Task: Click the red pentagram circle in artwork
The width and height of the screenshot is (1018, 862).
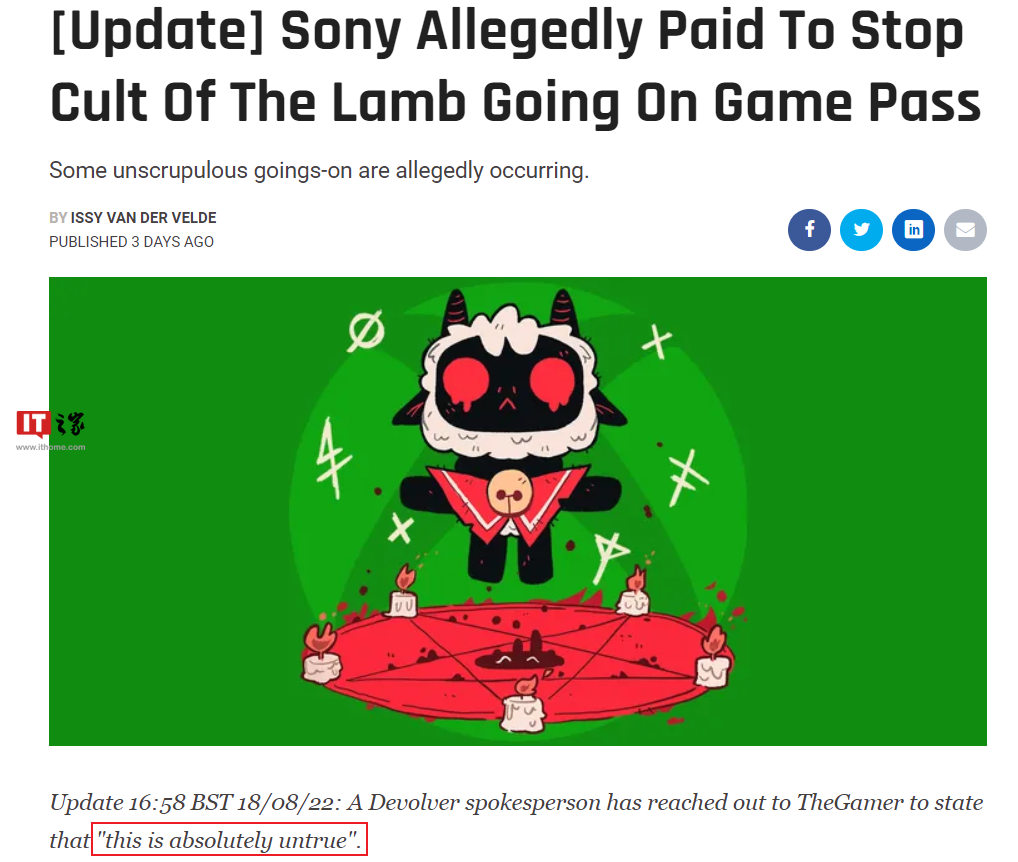Action: coord(516,661)
